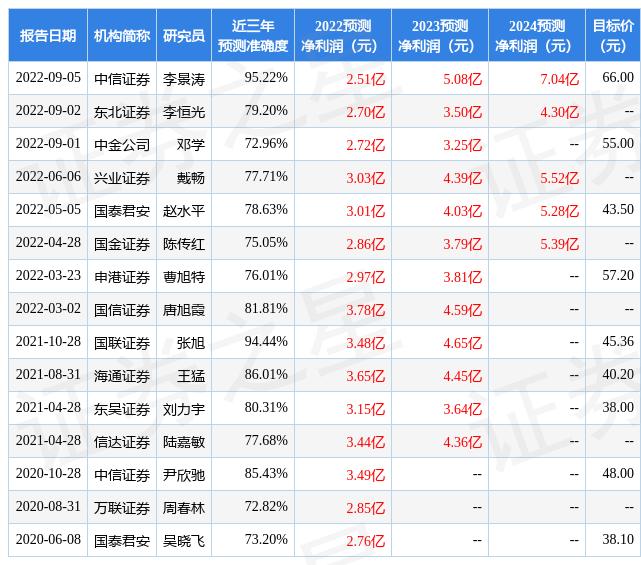Click the 5.52亿 forecast value

click(560, 178)
